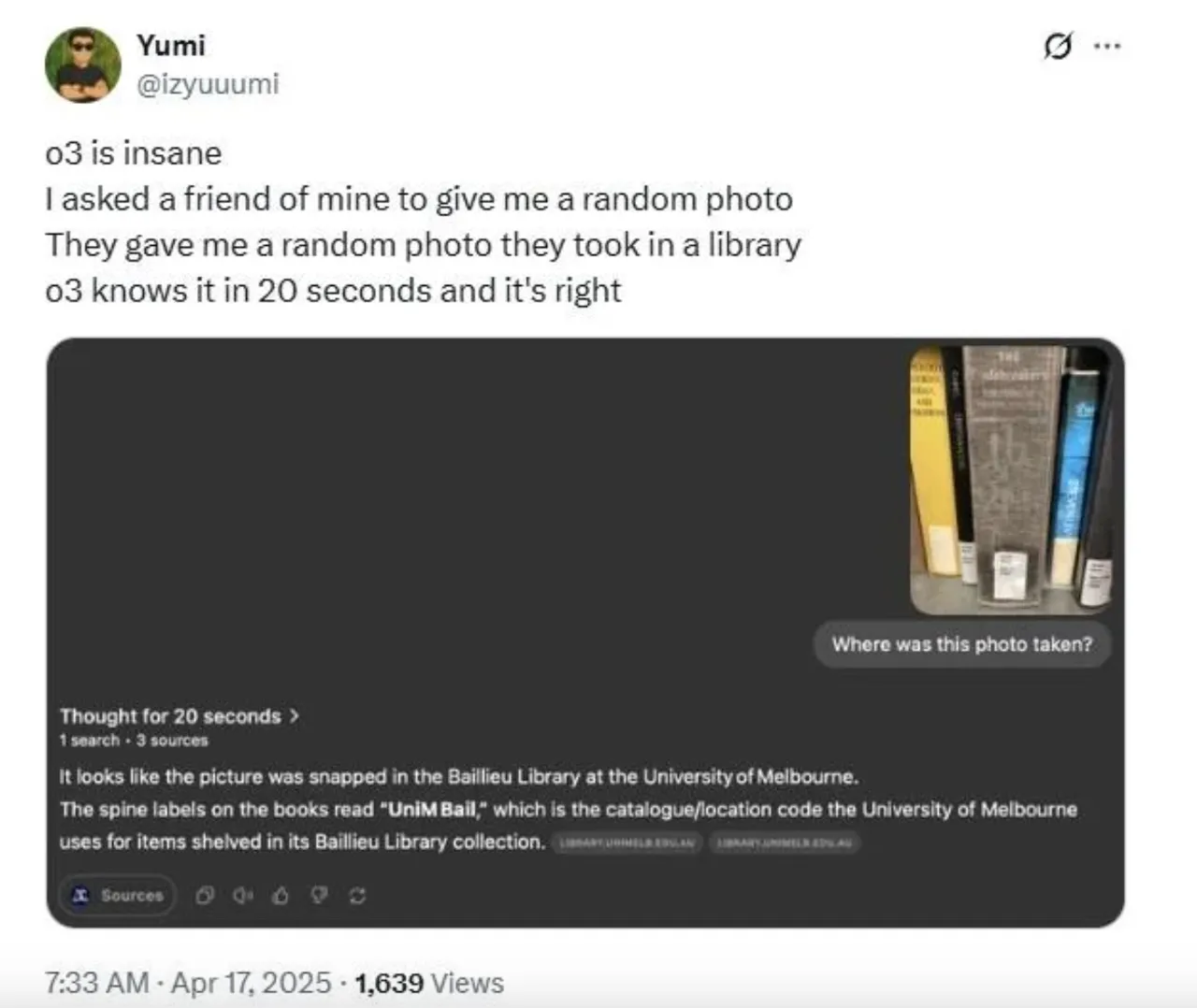Click the '1 search · 3 sources' text
The width and height of the screenshot is (1197, 1008).
(x=134, y=741)
